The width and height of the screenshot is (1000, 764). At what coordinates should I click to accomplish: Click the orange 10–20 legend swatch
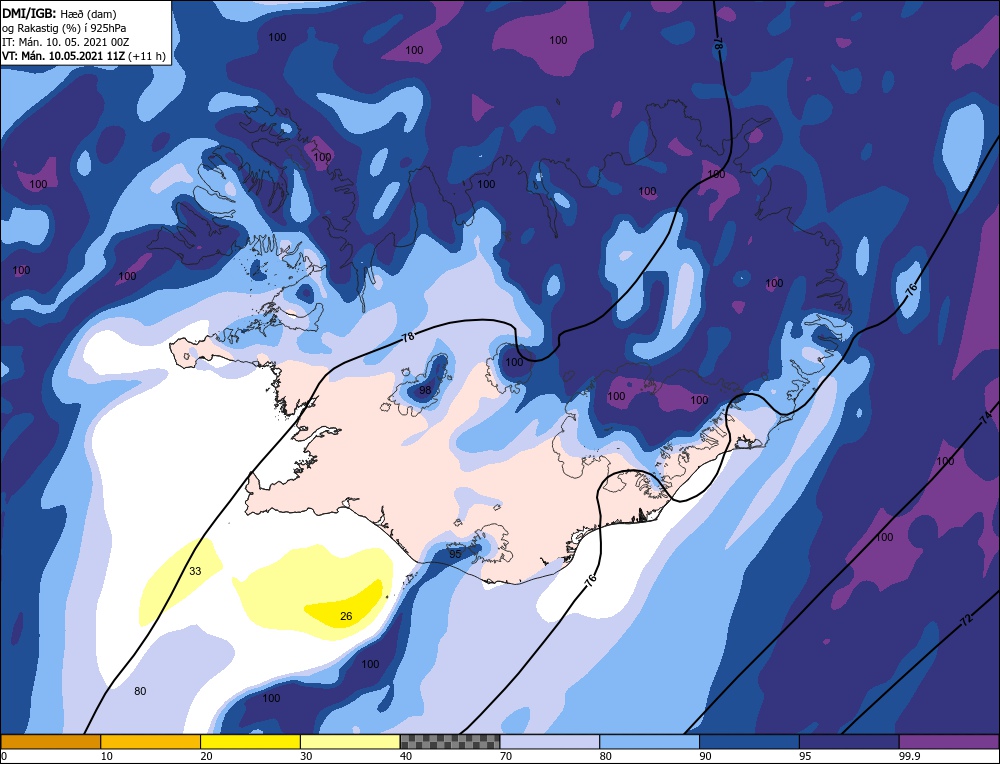[151, 741]
